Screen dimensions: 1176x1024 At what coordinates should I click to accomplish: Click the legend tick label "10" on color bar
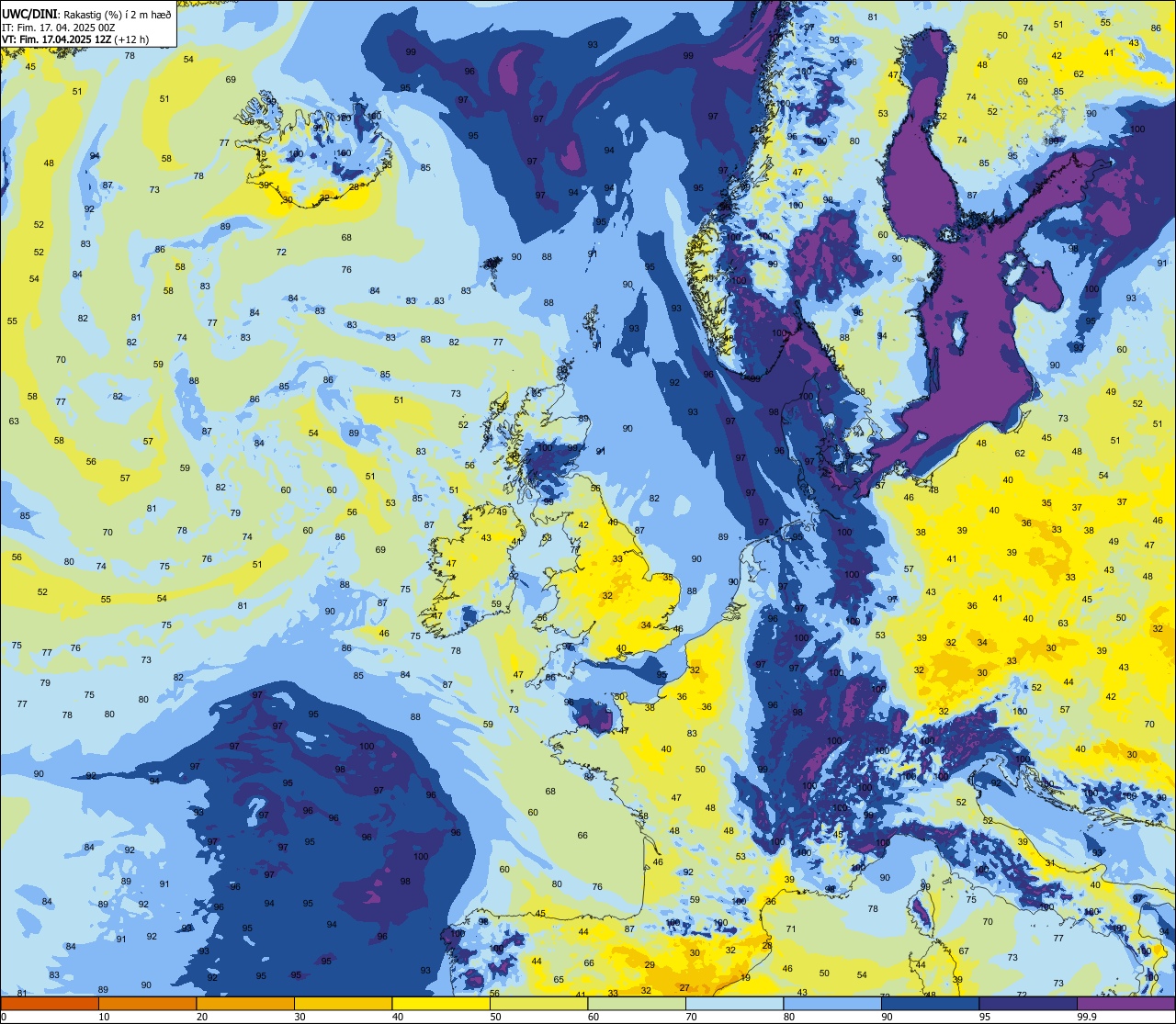(104, 1017)
